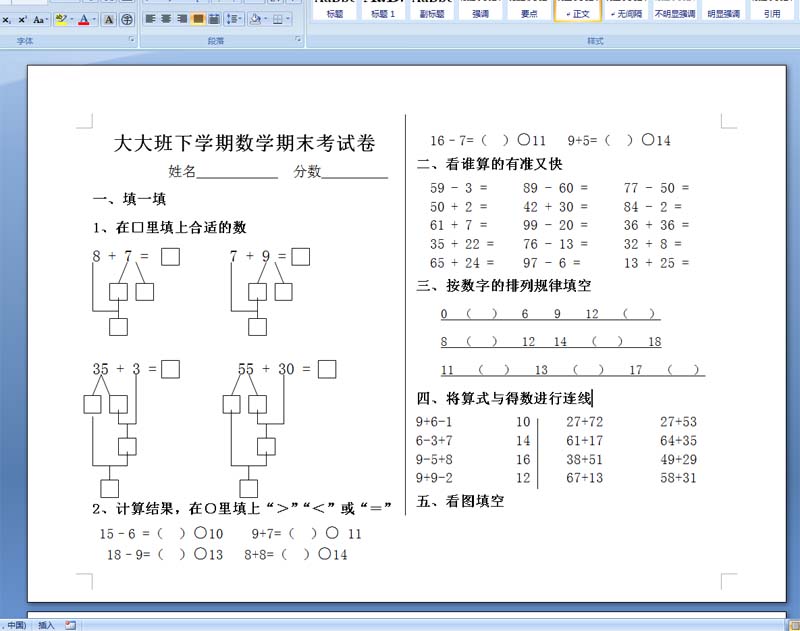Click the equation 36 + 36 =

(657, 225)
